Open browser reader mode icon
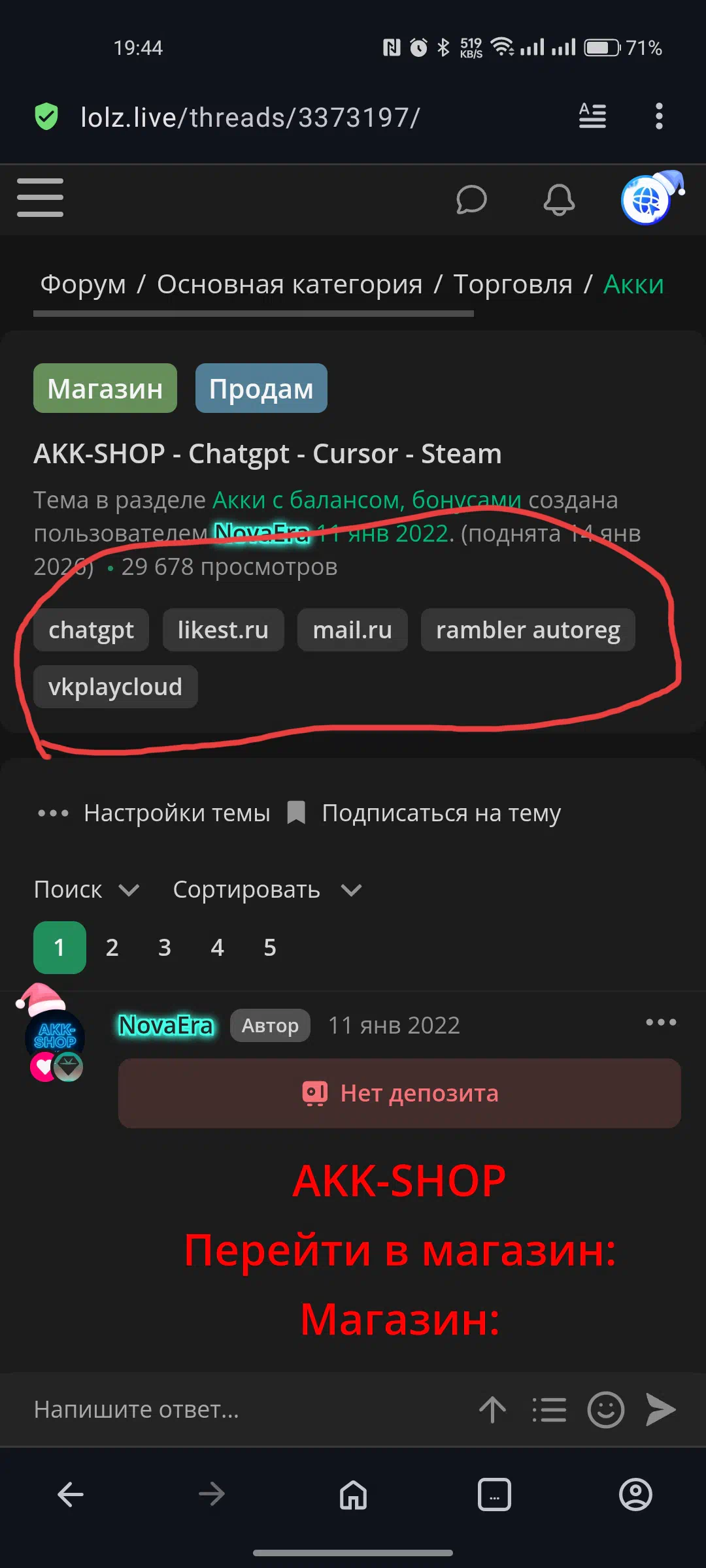706x1568 pixels. pyautogui.click(x=592, y=116)
